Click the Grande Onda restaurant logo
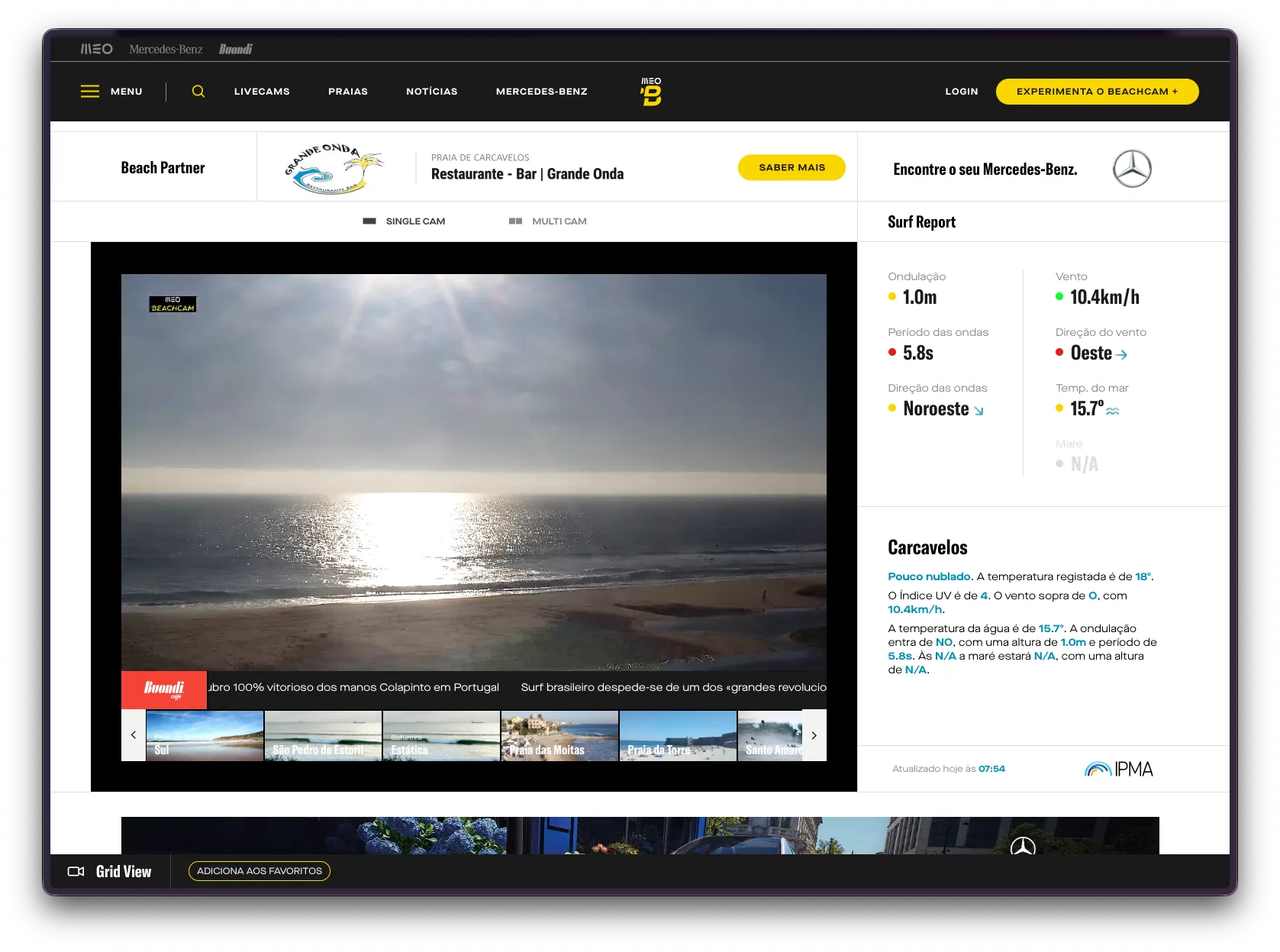The height and width of the screenshot is (952, 1280). 334,168
